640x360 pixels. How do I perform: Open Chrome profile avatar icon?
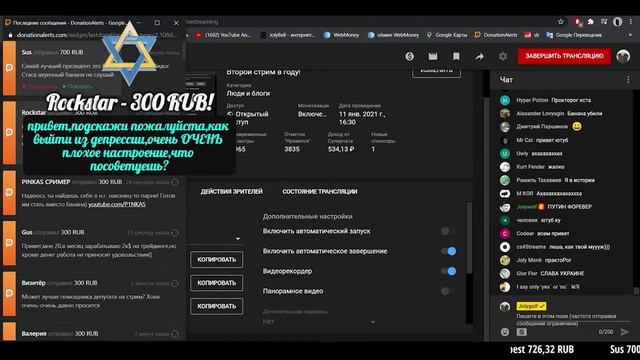coord(617,22)
